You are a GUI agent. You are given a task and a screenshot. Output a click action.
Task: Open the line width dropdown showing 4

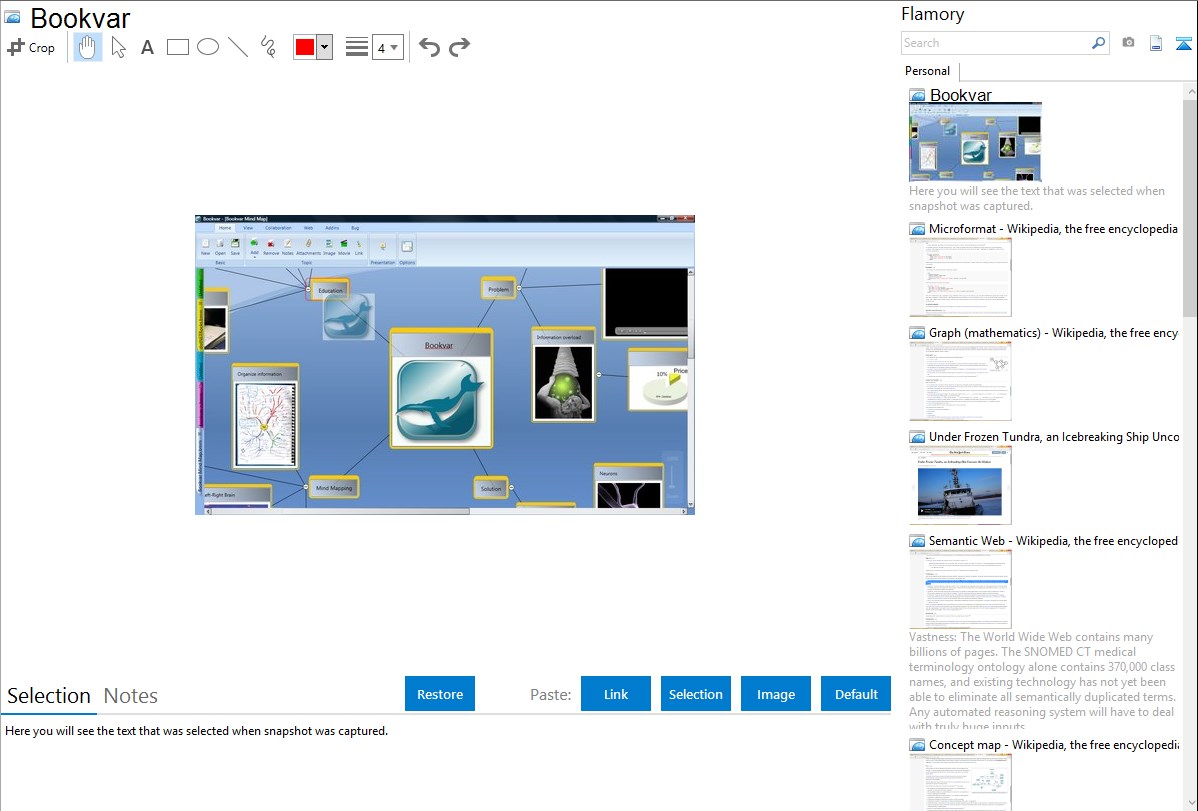[x=388, y=47]
